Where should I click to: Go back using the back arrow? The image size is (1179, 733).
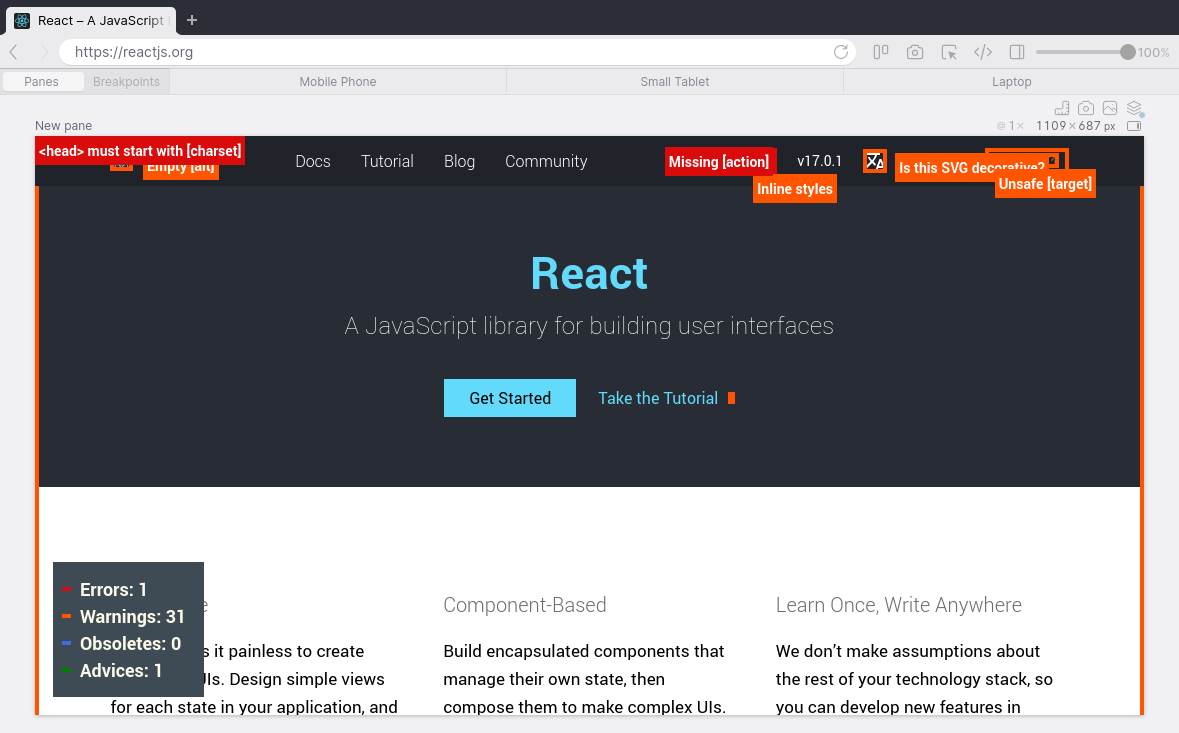(x=14, y=52)
